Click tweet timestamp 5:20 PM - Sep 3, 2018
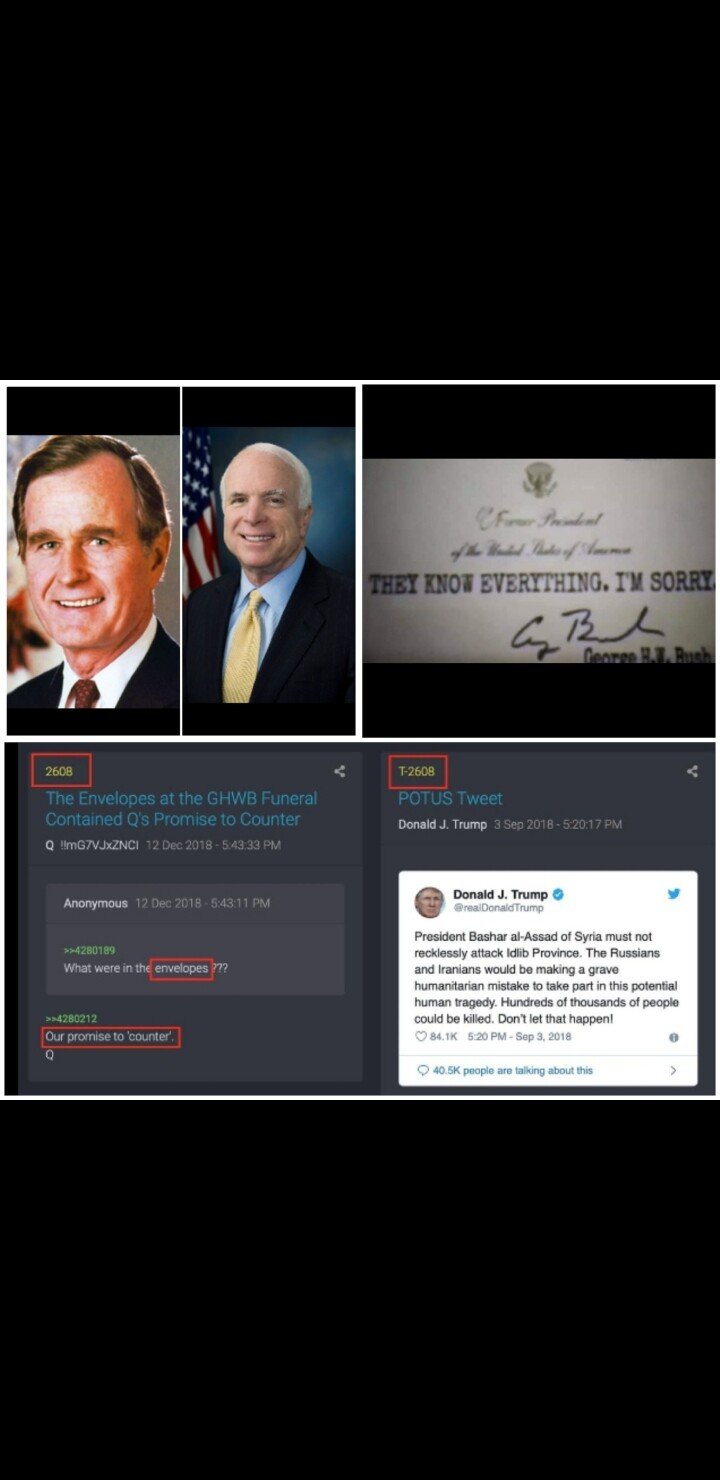Screen dimensions: 720x1480 coord(519,1037)
